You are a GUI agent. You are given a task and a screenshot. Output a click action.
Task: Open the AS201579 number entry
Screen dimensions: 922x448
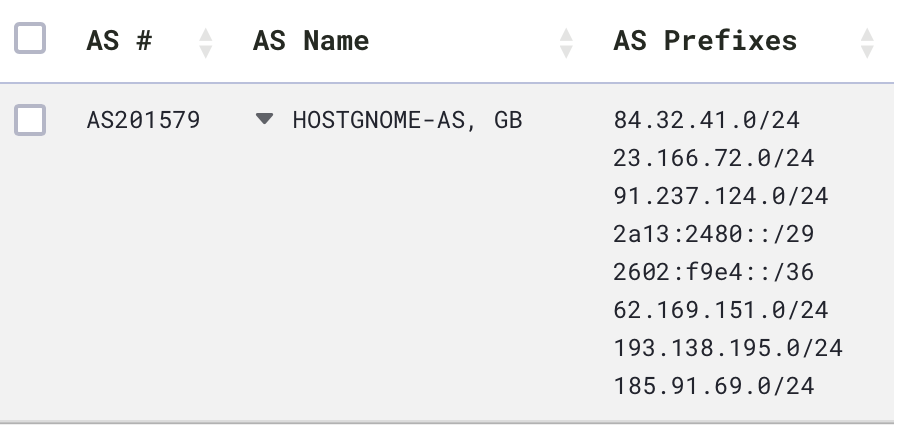tap(143, 121)
